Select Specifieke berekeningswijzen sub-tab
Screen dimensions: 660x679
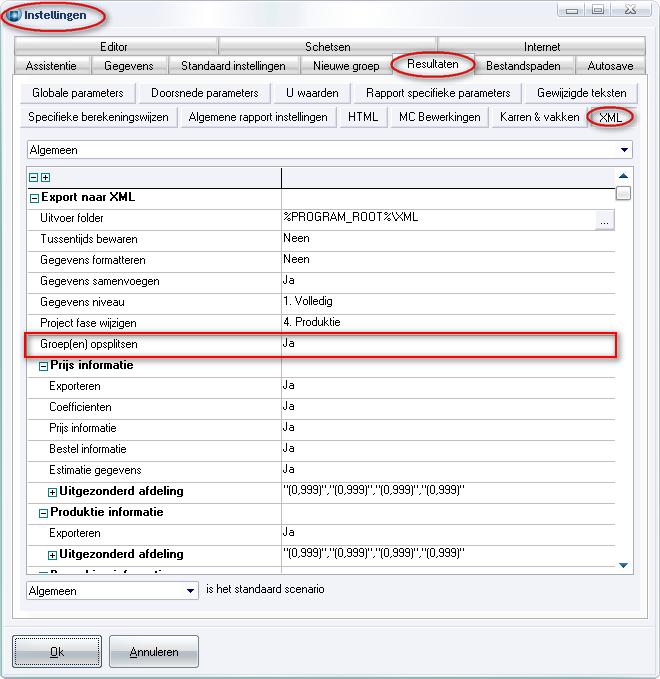pyautogui.click(x=98, y=117)
